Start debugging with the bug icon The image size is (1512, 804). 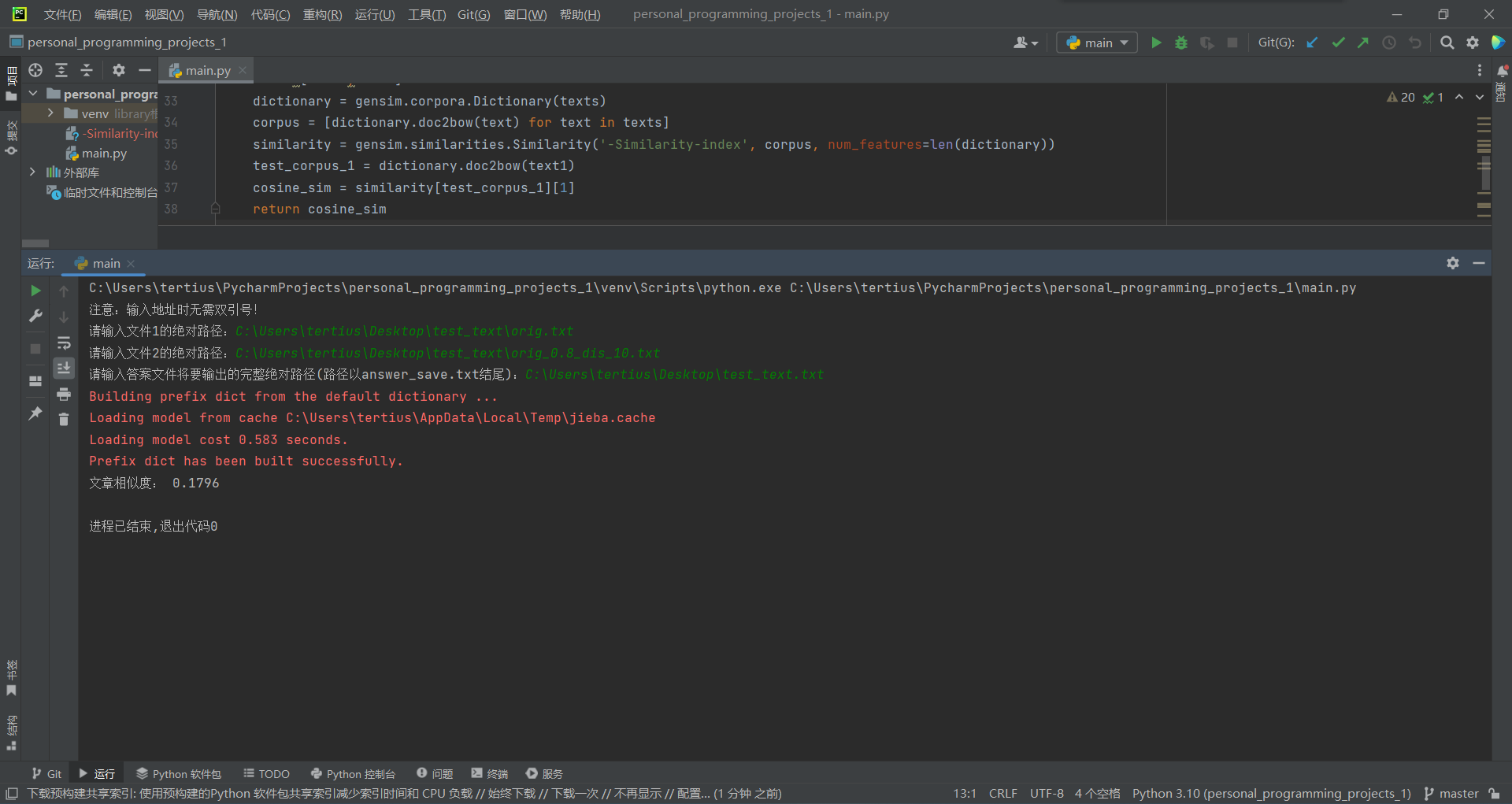tap(1181, 43)
